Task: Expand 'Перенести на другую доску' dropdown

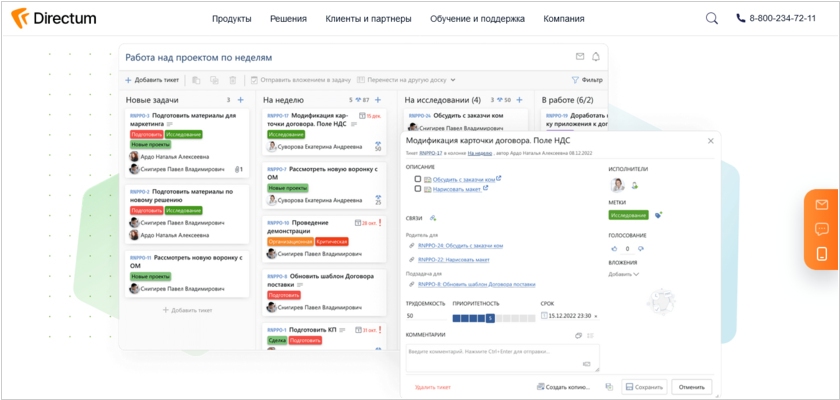Action: tap(452, 80)
